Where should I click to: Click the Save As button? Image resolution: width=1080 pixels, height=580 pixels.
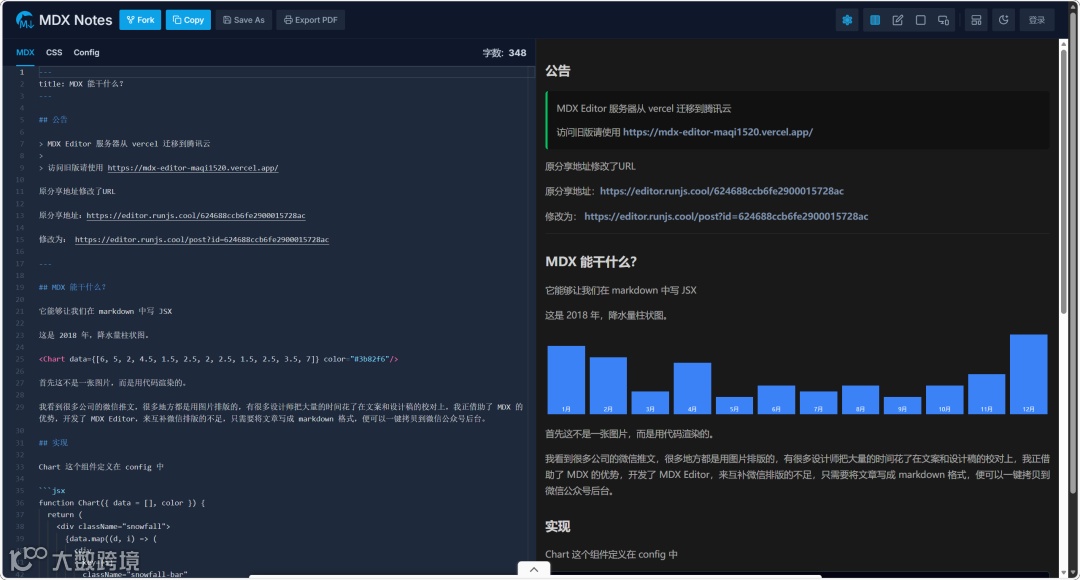click(244, 20)
